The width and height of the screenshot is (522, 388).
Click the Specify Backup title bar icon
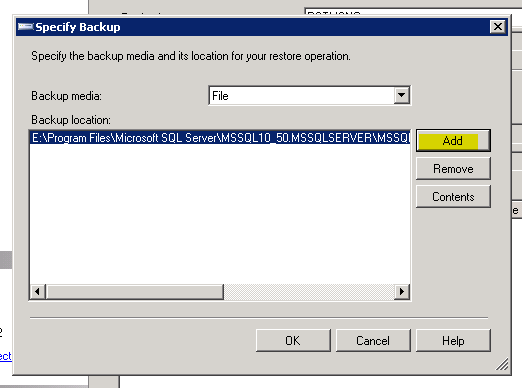[x=25, y=27]
